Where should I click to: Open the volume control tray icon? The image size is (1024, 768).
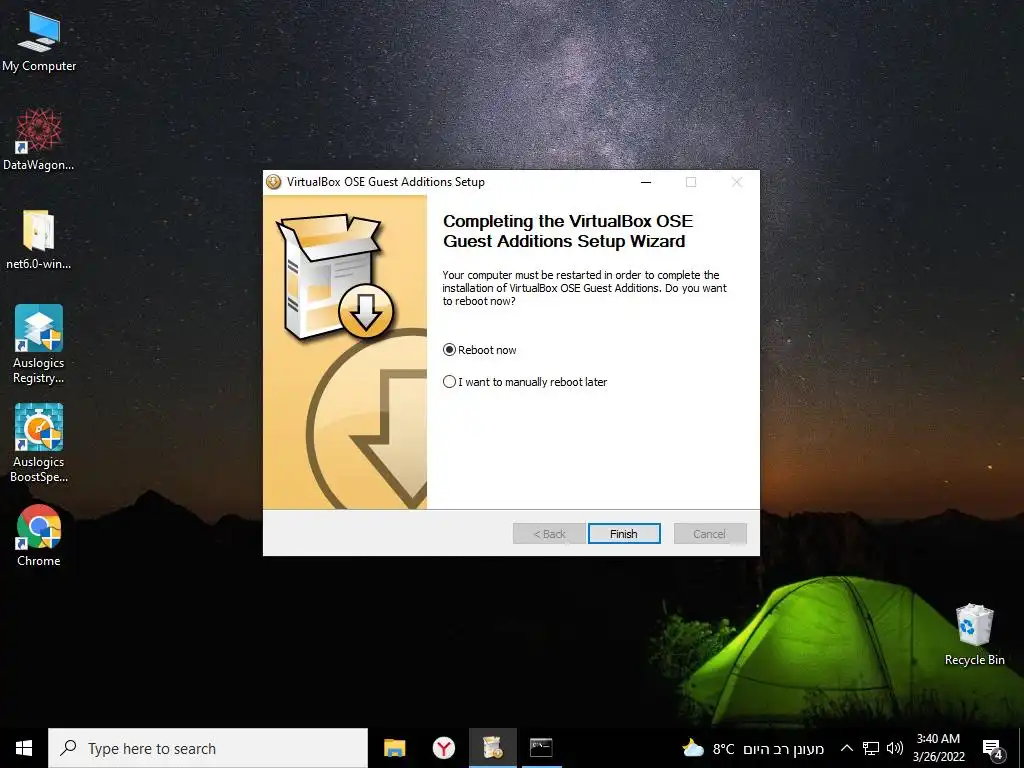tap(895, 748)
